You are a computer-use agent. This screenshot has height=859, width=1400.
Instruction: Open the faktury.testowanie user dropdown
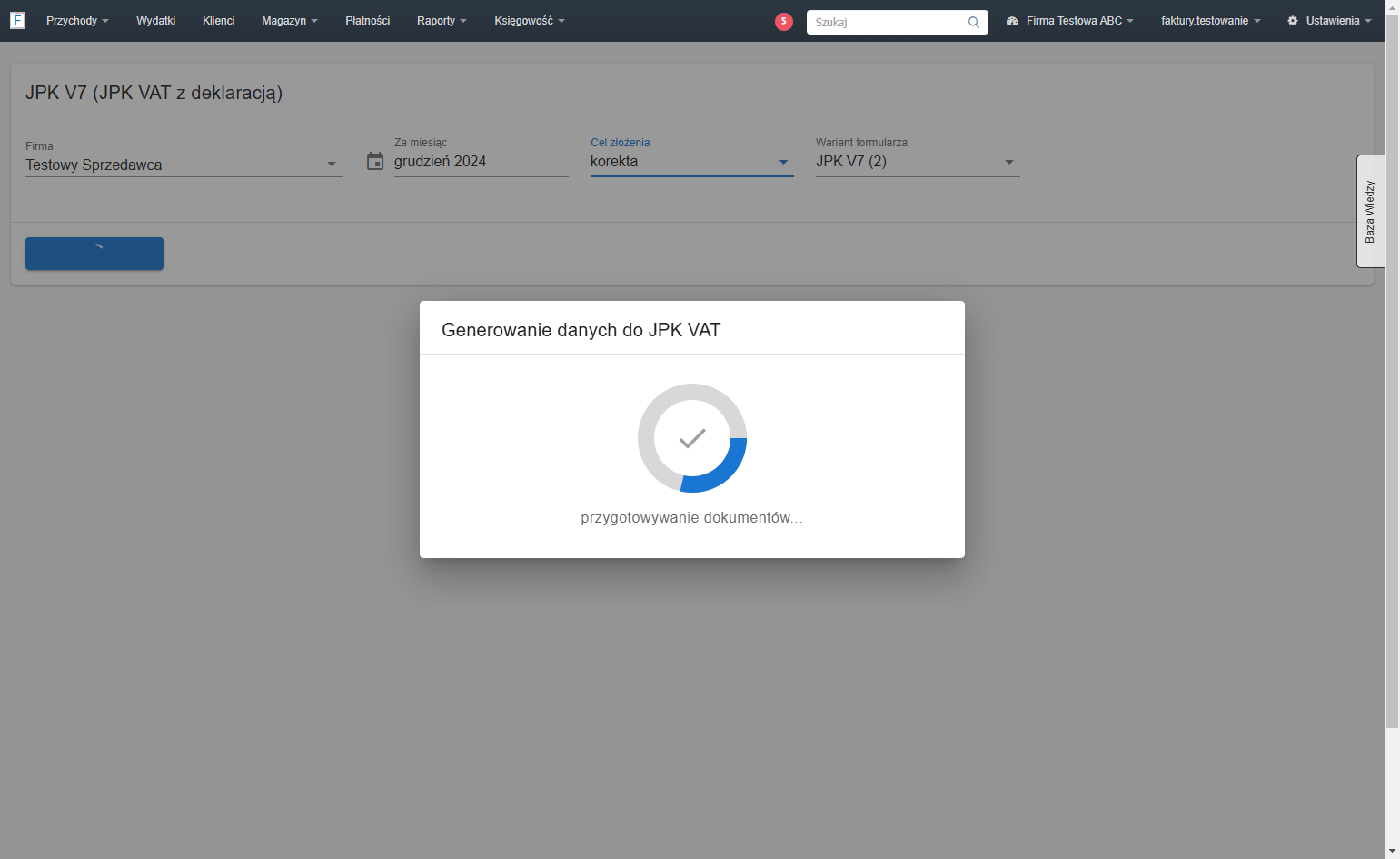pyautogui.click(x=1211, y=21)
